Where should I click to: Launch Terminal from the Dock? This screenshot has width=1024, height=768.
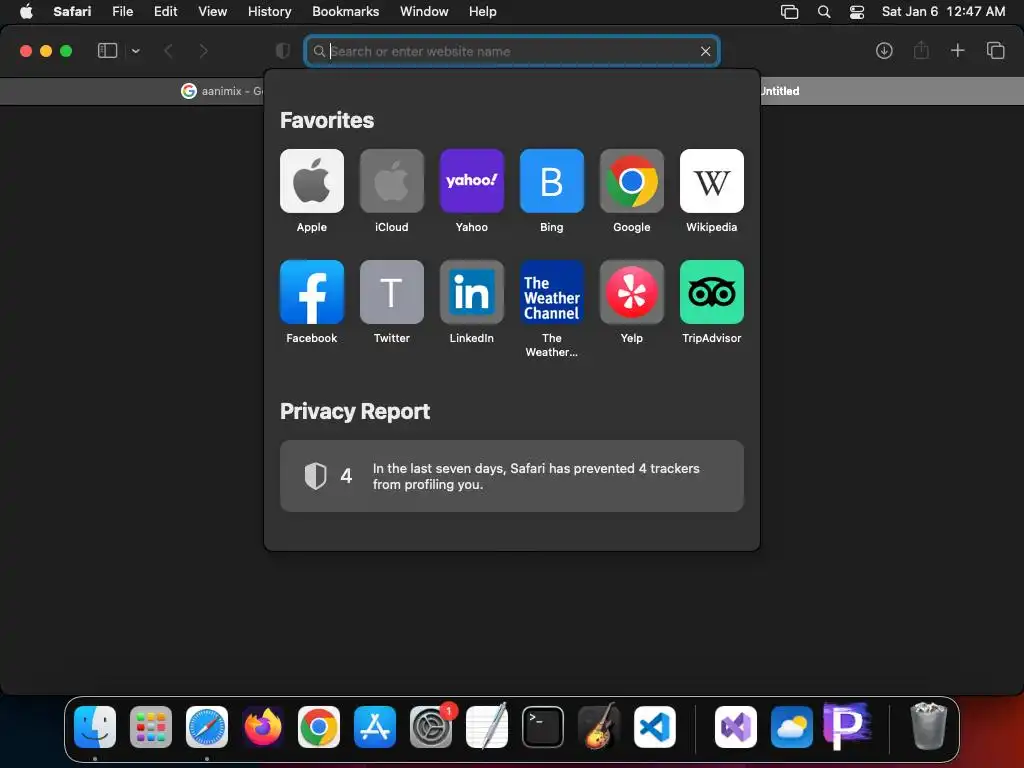point(543,727)
